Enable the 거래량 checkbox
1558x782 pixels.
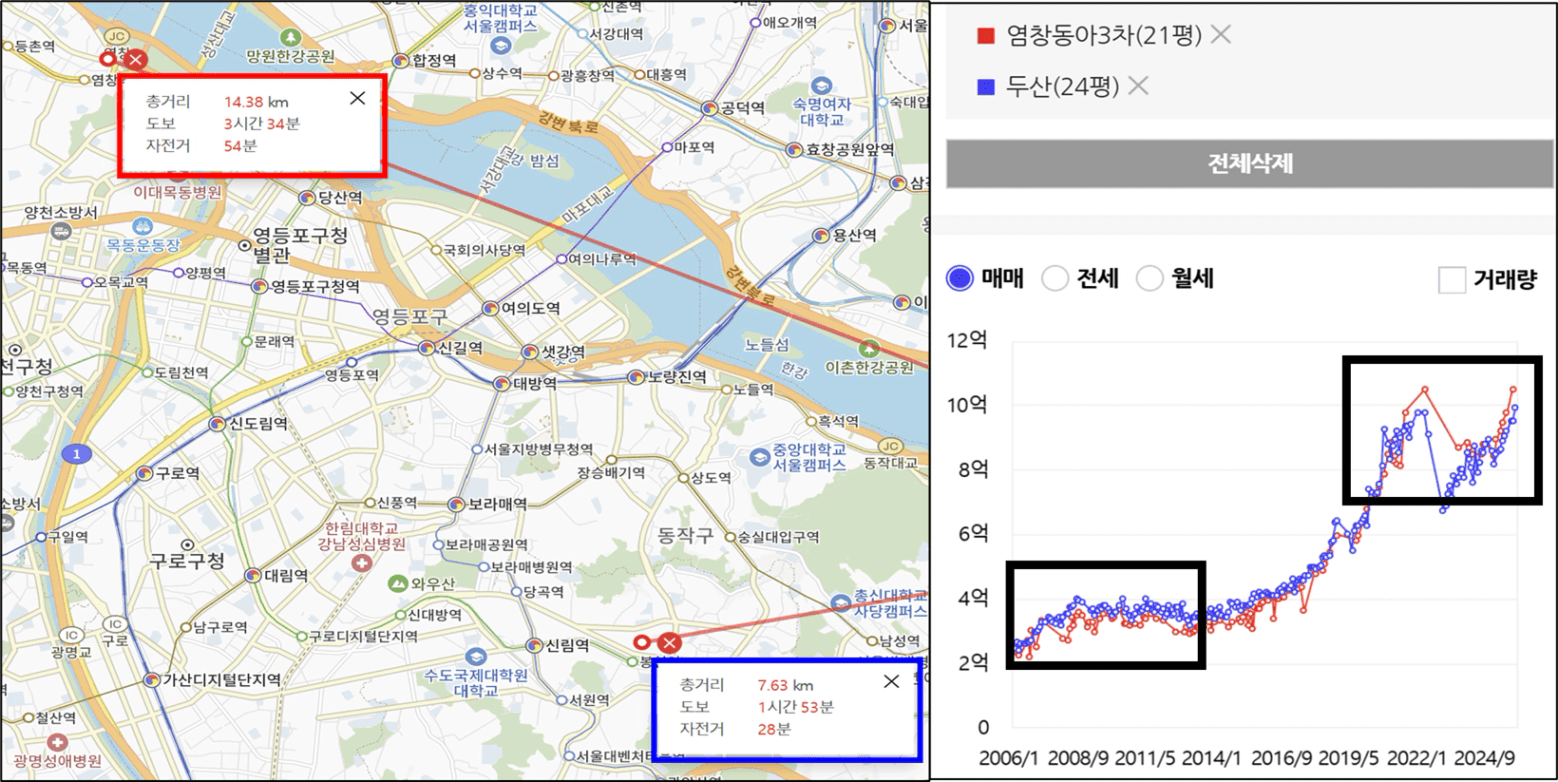(x=1451, y=280)
